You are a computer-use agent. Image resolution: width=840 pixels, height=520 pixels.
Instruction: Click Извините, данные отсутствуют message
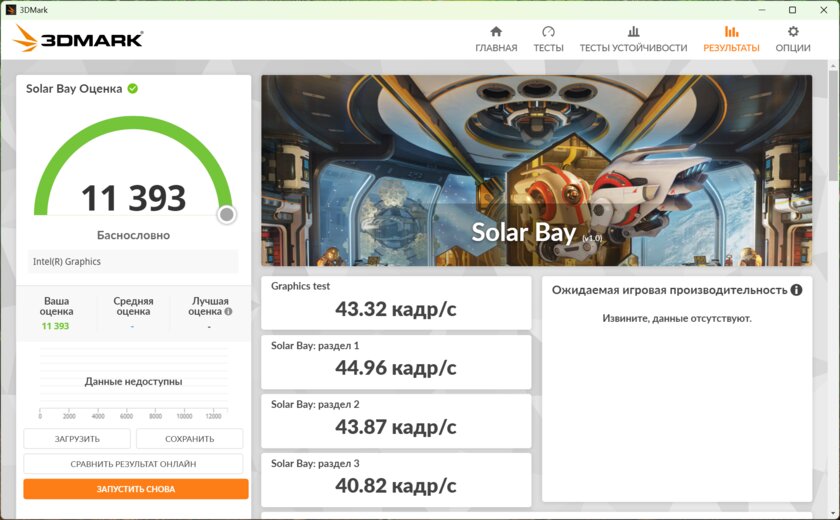click(677, 318)
